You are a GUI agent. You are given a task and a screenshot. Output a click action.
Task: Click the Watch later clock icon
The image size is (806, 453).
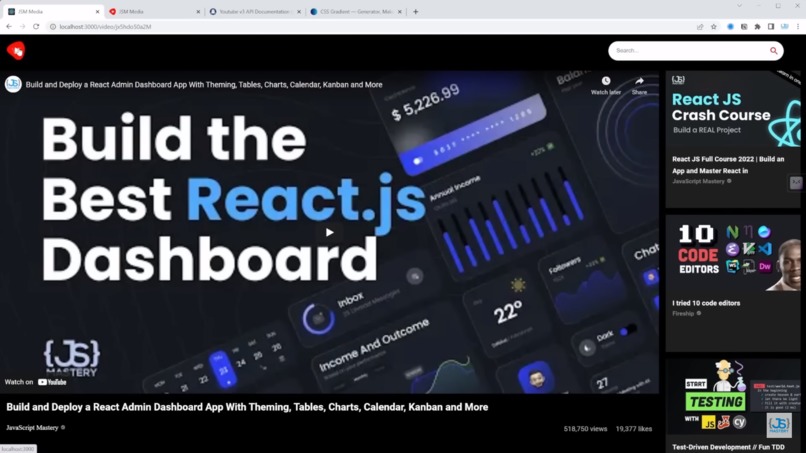(x=606, y=81)
